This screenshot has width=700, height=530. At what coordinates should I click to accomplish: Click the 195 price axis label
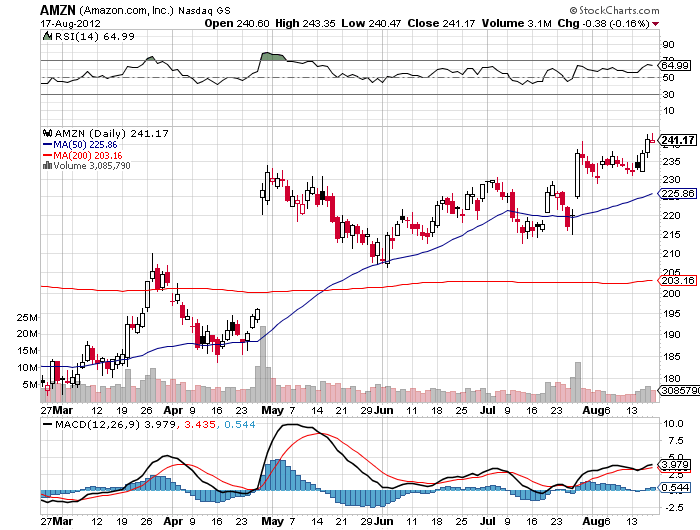pyautogui.click(x=671, y=313)
